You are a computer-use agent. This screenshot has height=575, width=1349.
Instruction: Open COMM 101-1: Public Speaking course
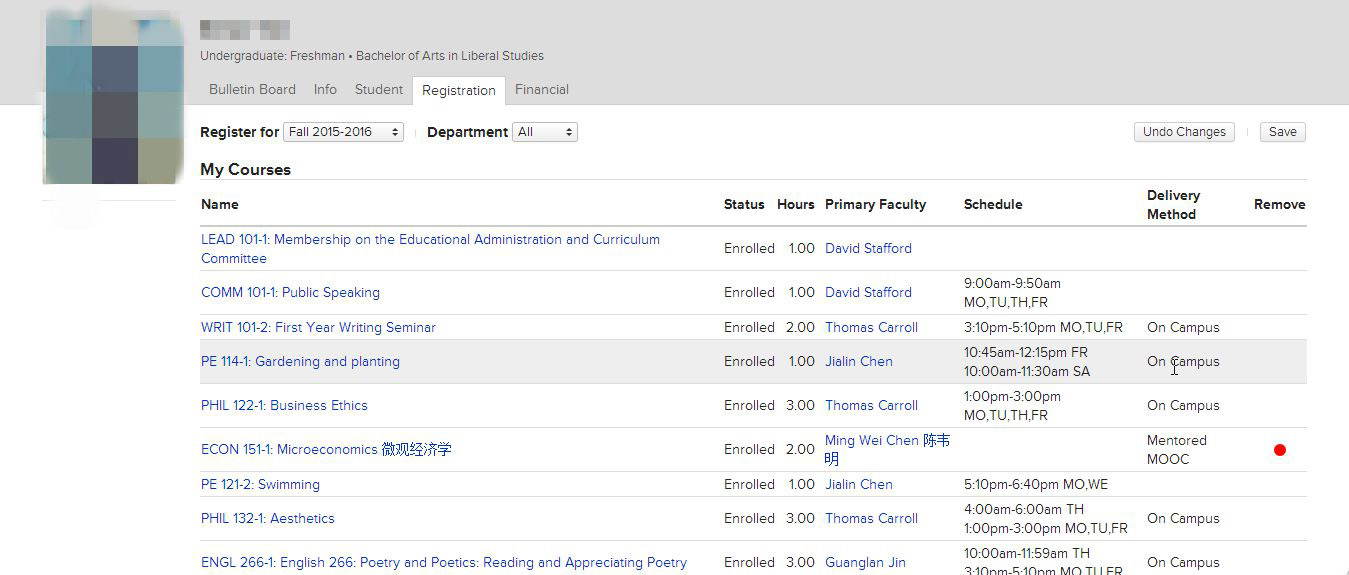[290, 293]
